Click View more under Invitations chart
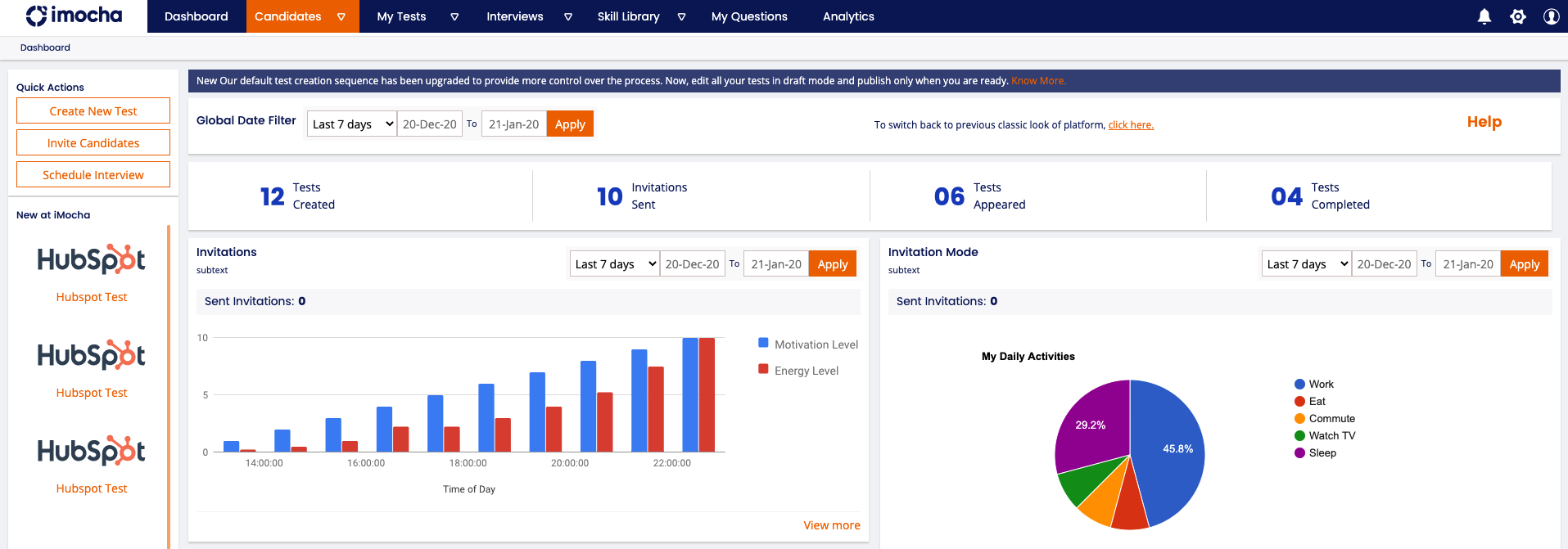This screenshot has width=1568, height=549. tap(831, 525)
